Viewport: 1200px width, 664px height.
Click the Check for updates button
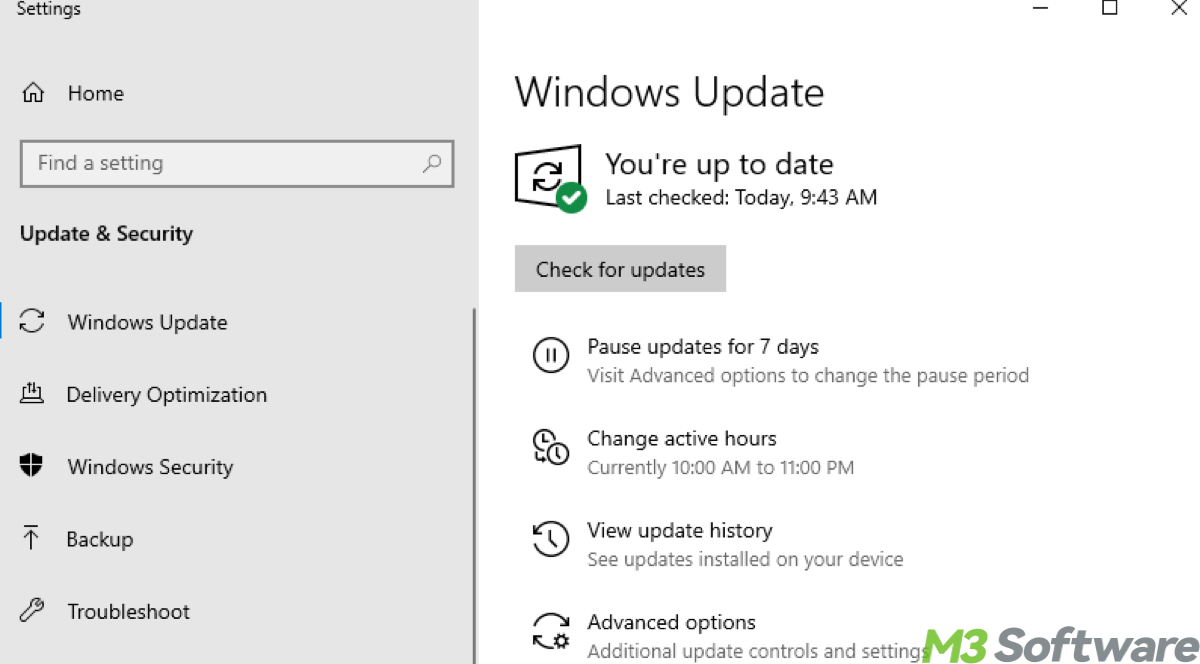click(x=620, y=269)
